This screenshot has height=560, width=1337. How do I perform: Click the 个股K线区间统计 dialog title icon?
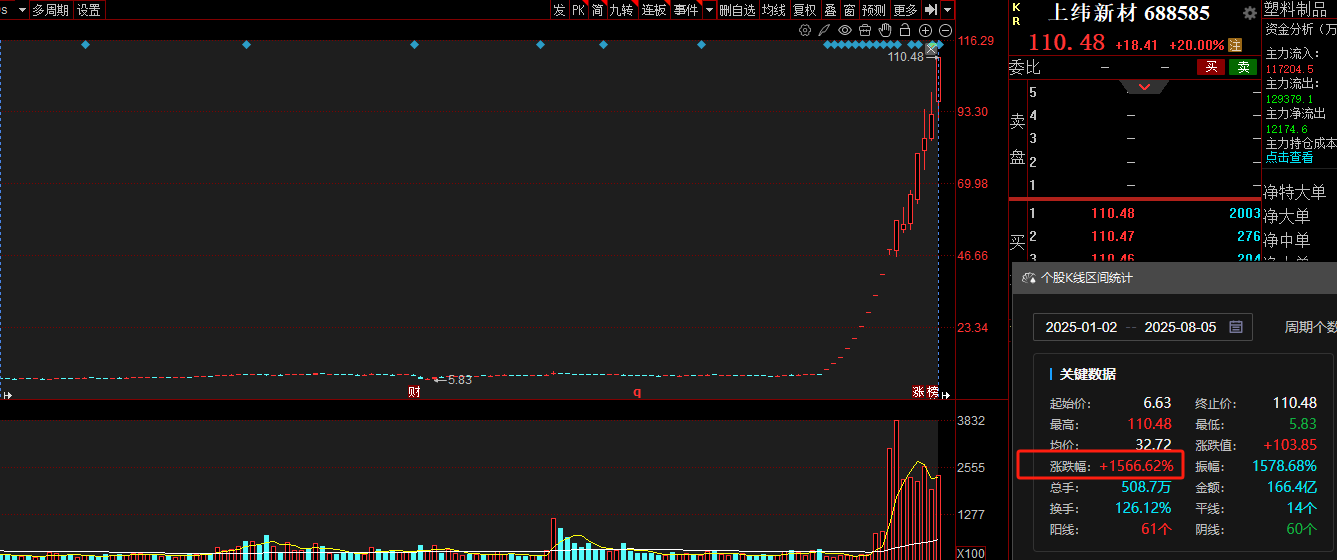point(1028,279)
